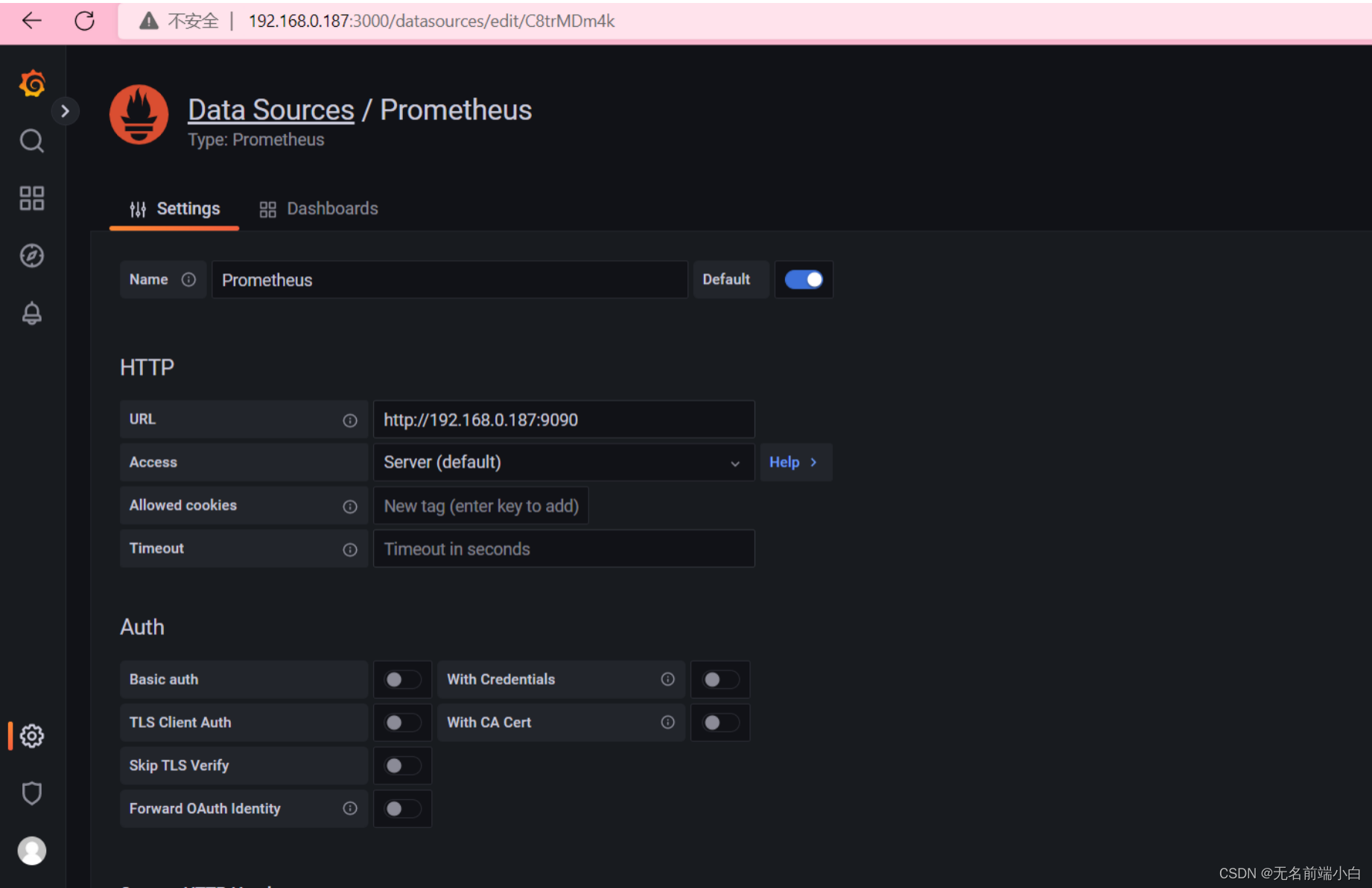Viewport: 1372px width, 888px height.
Task: Expand the Help section
Action: [x=795, y=463]
